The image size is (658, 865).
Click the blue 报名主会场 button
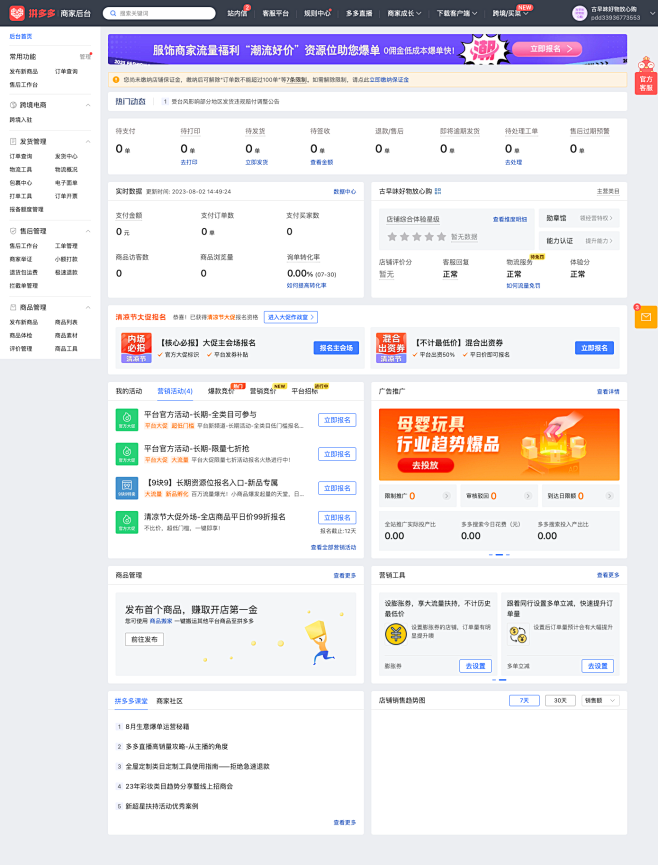(x=336, y=348)
